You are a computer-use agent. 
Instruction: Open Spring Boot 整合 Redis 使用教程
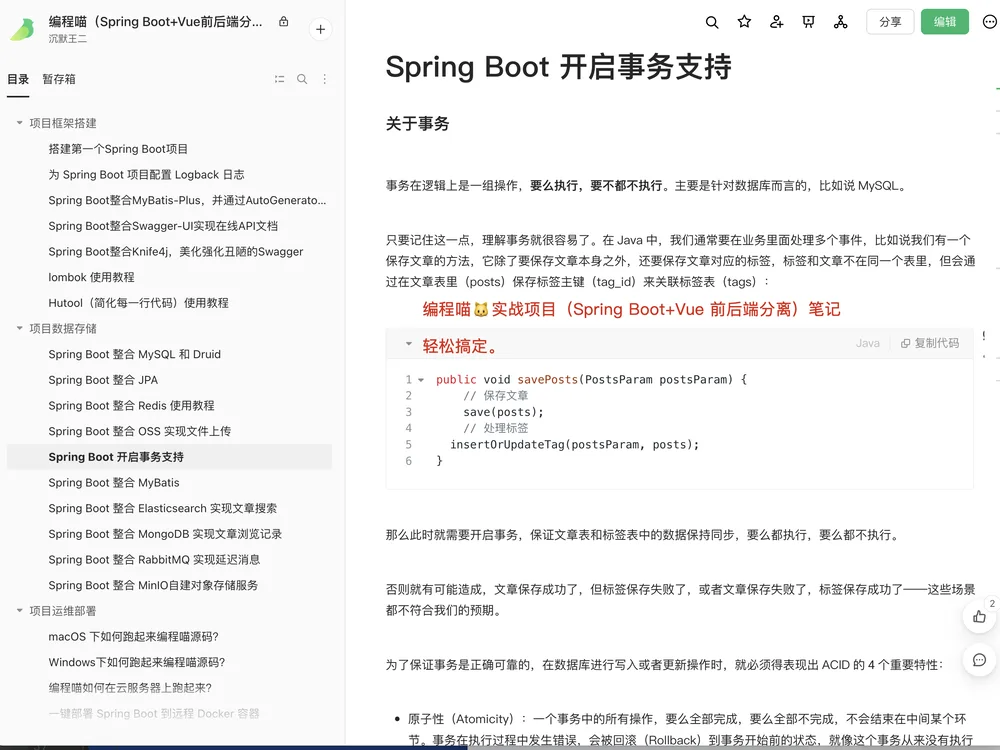[x=131, y=405]
